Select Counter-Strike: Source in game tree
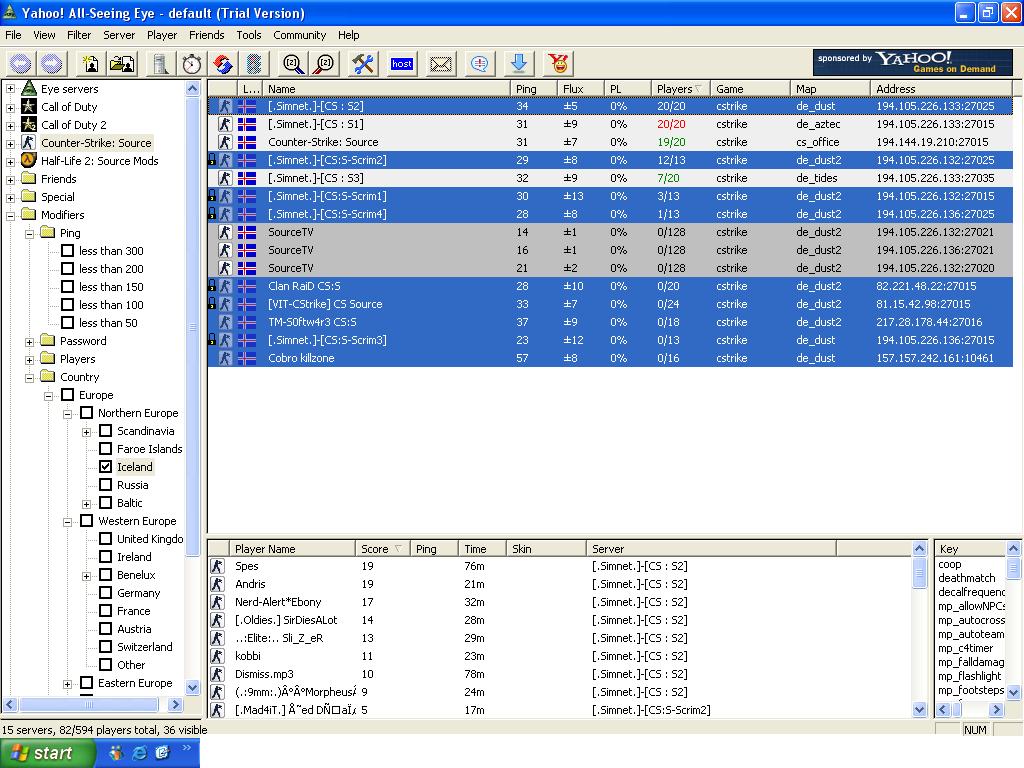 tap(96, 143)
